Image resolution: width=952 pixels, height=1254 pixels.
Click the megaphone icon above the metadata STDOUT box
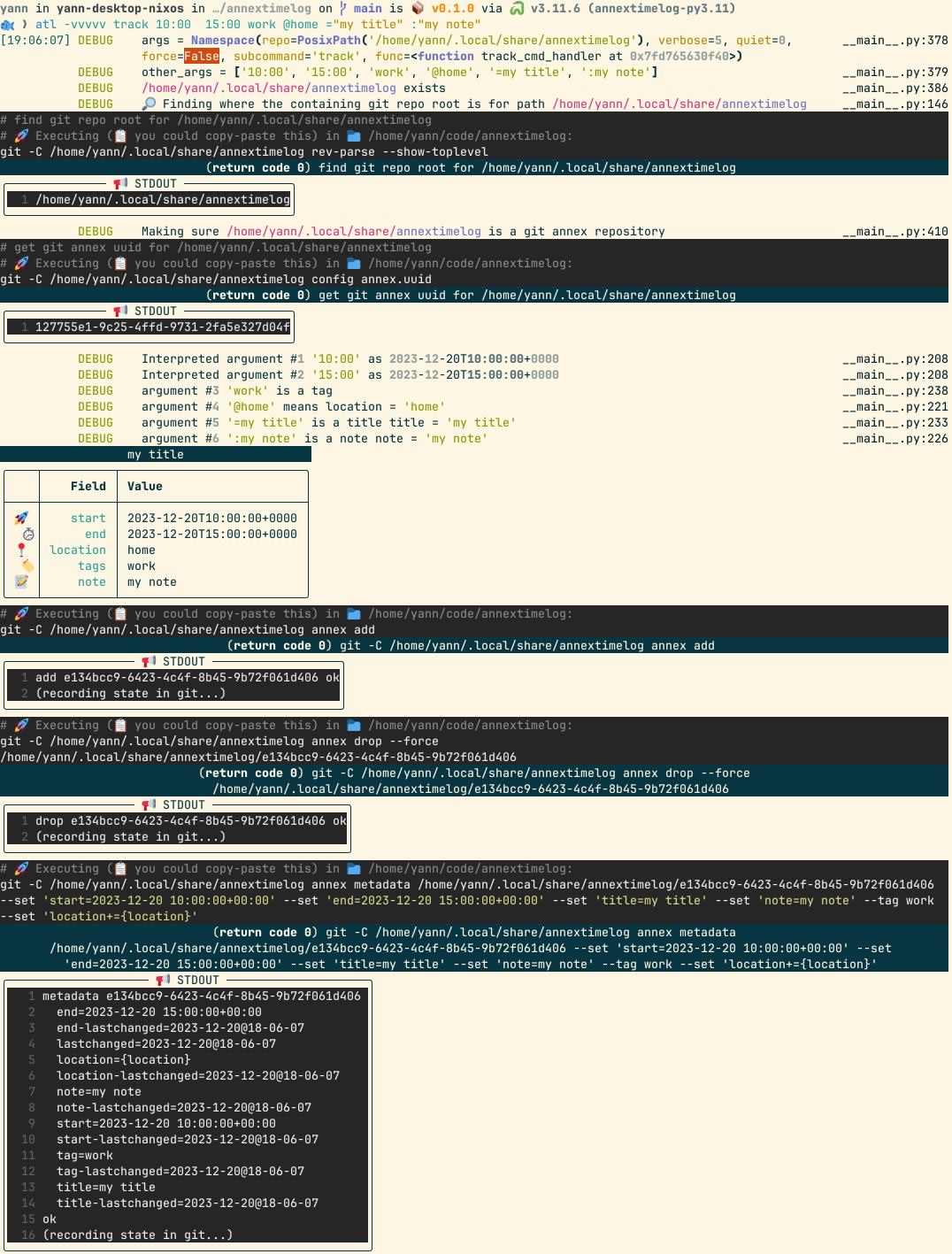point(163,980)
